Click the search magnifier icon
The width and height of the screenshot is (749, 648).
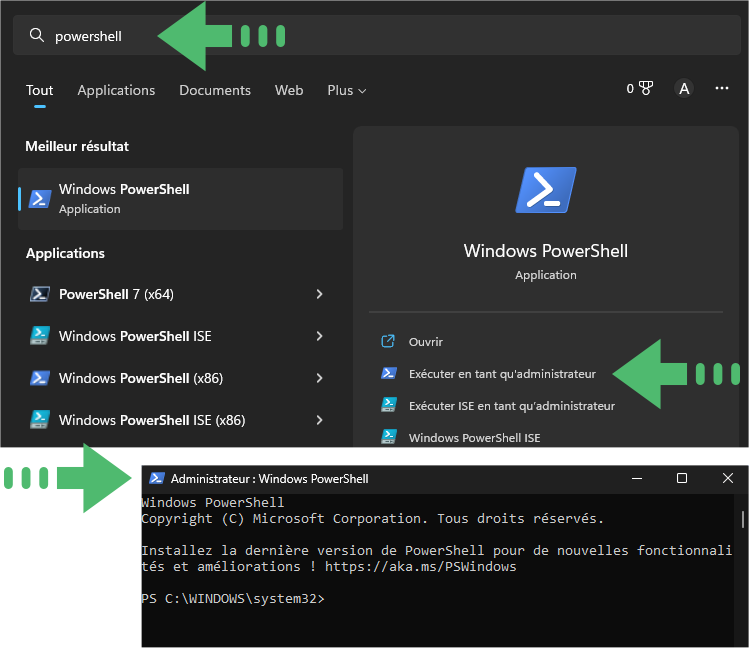tap(36, 35)
